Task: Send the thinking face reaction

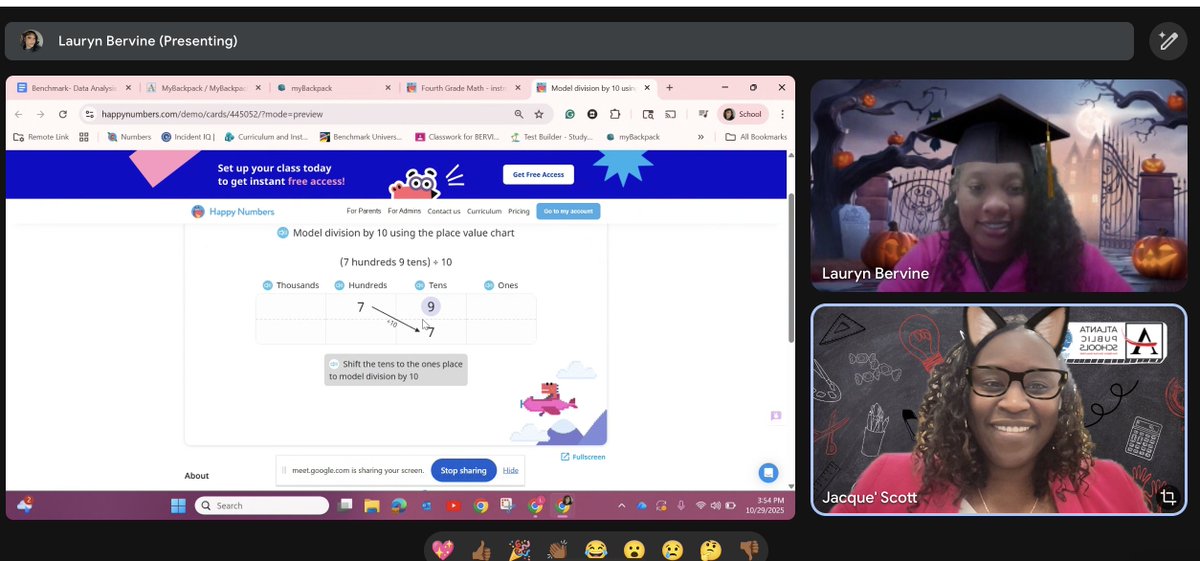Action: (x=711, y=549)
